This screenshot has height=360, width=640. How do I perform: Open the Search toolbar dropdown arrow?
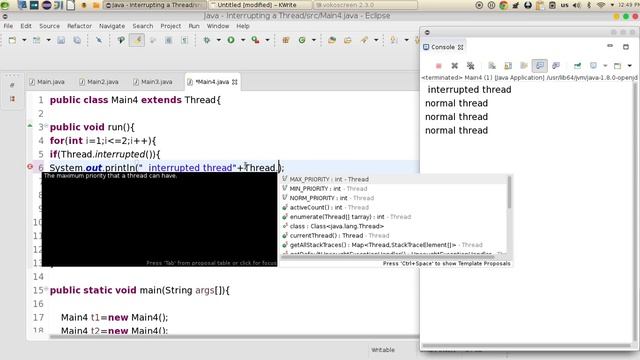376,40
